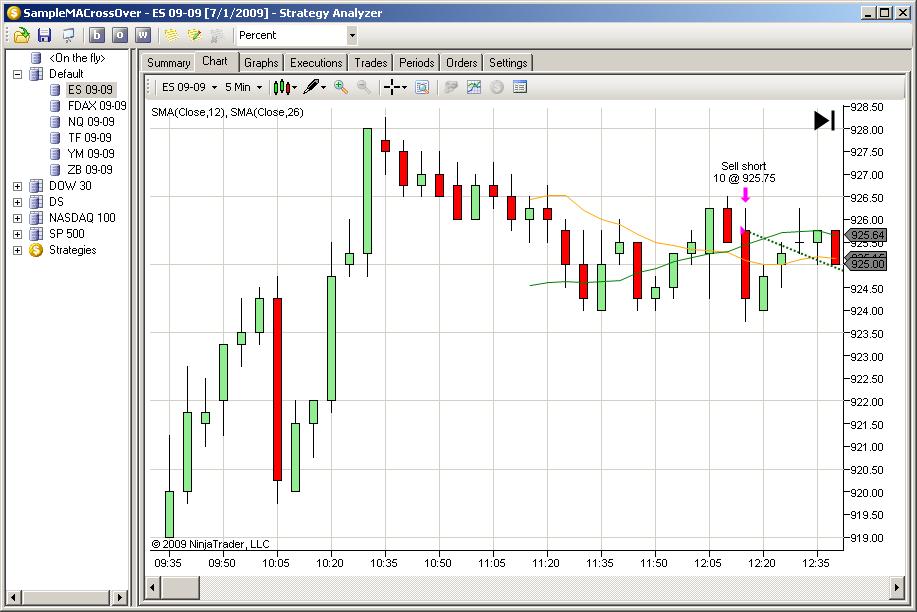Select the <On the fly> item
The image size is (917, 612).
tap(77, 58)
